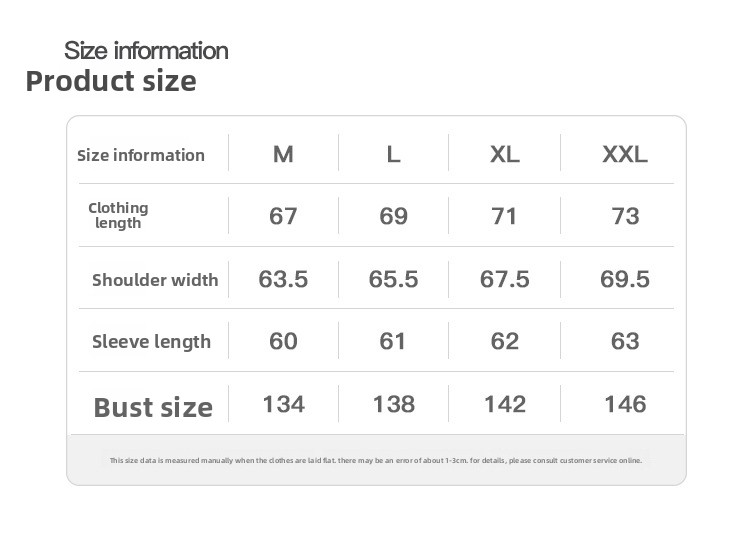750x546 pixels.
Task: Click the "Sleeve length" row label
Action: pyautogui.click(x=151, y=342)
